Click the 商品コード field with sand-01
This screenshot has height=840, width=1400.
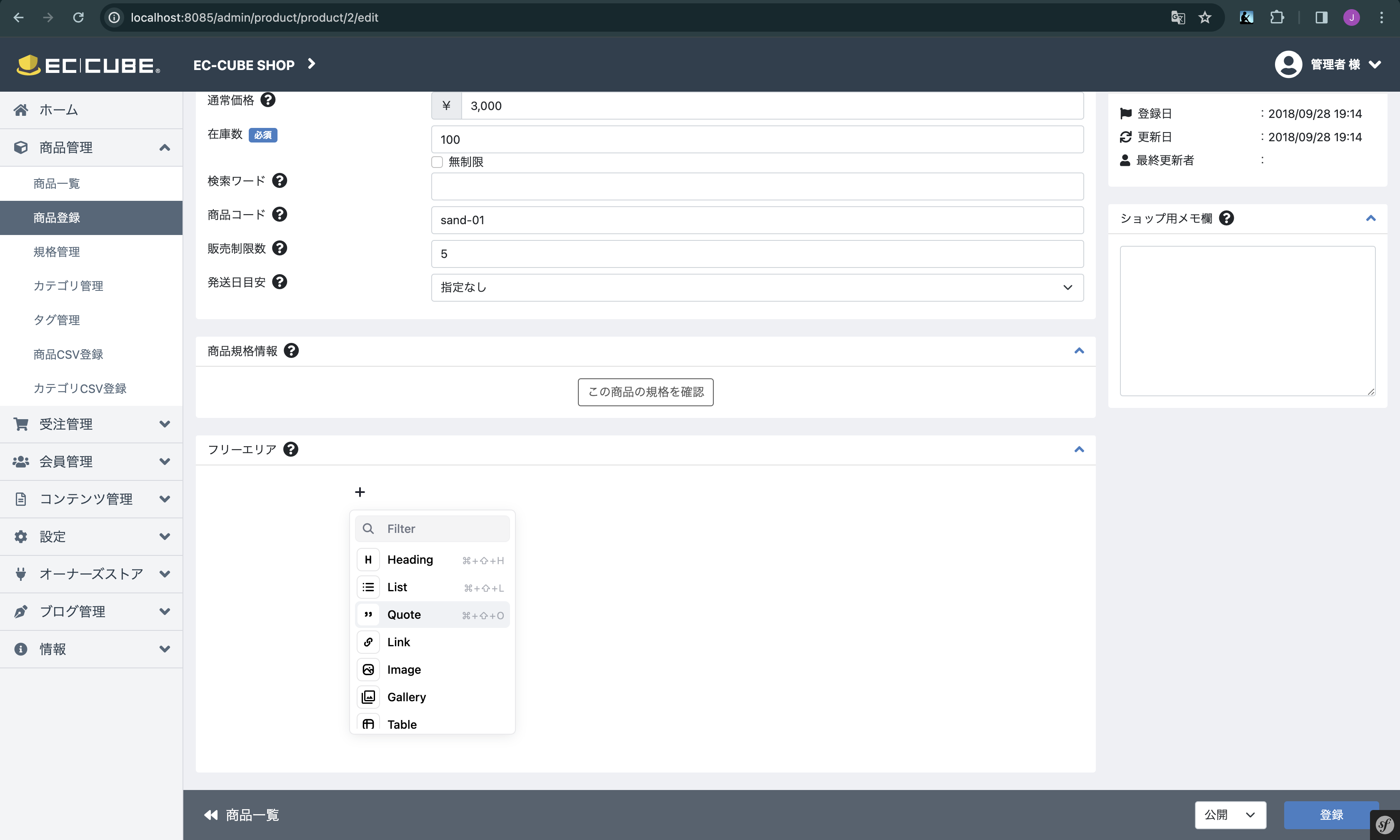pos(757,220)
